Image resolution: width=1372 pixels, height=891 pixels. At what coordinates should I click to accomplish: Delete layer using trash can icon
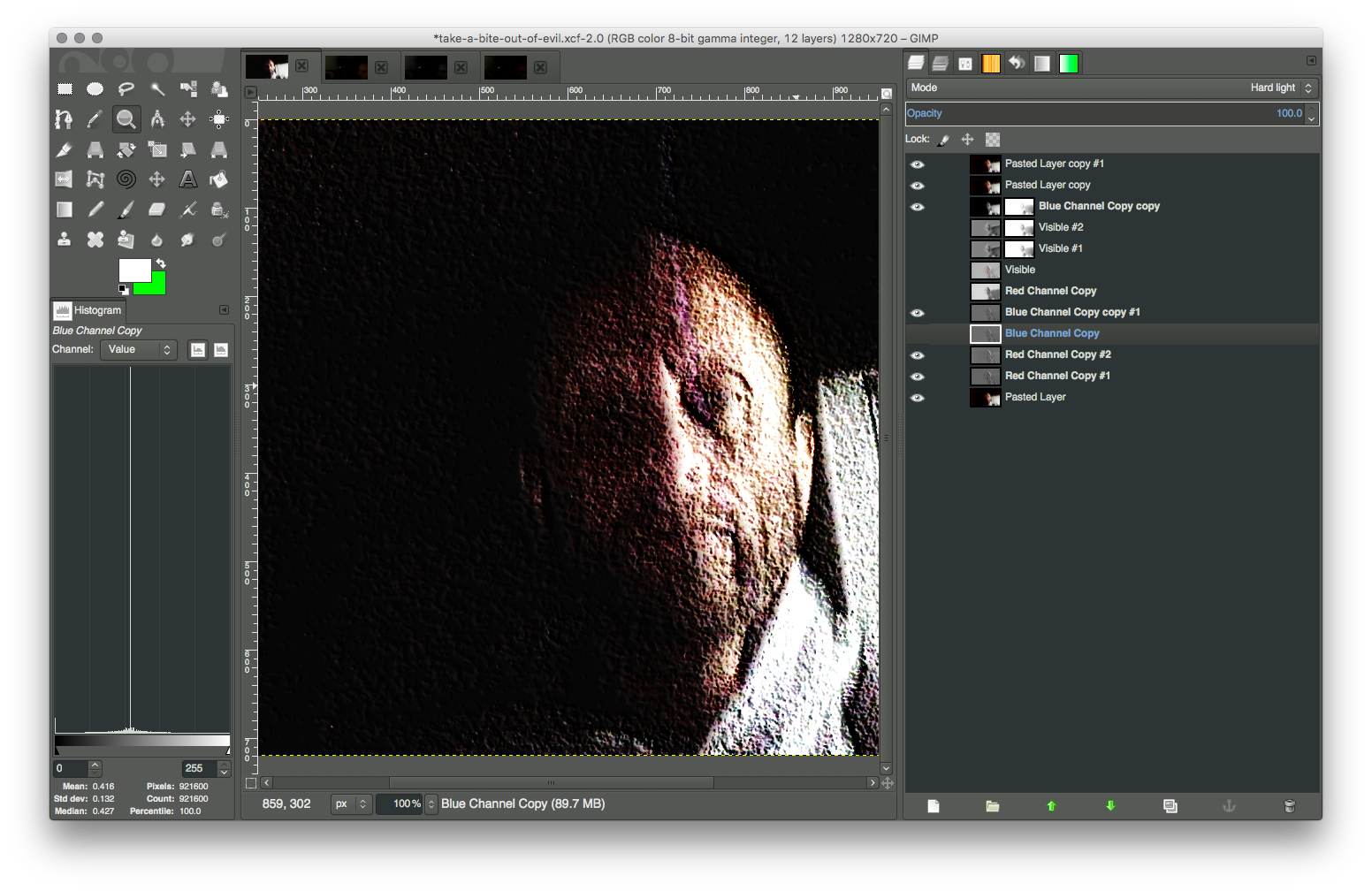click(1289, 806)
